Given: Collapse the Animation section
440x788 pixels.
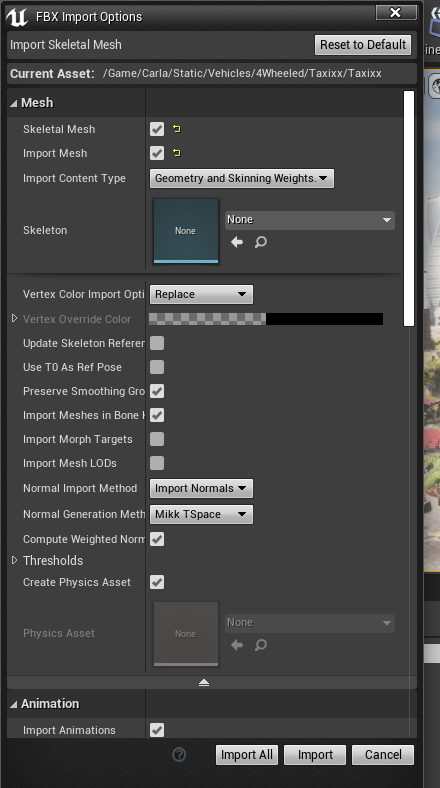Looking at the screenshot, I should (14, 704).
